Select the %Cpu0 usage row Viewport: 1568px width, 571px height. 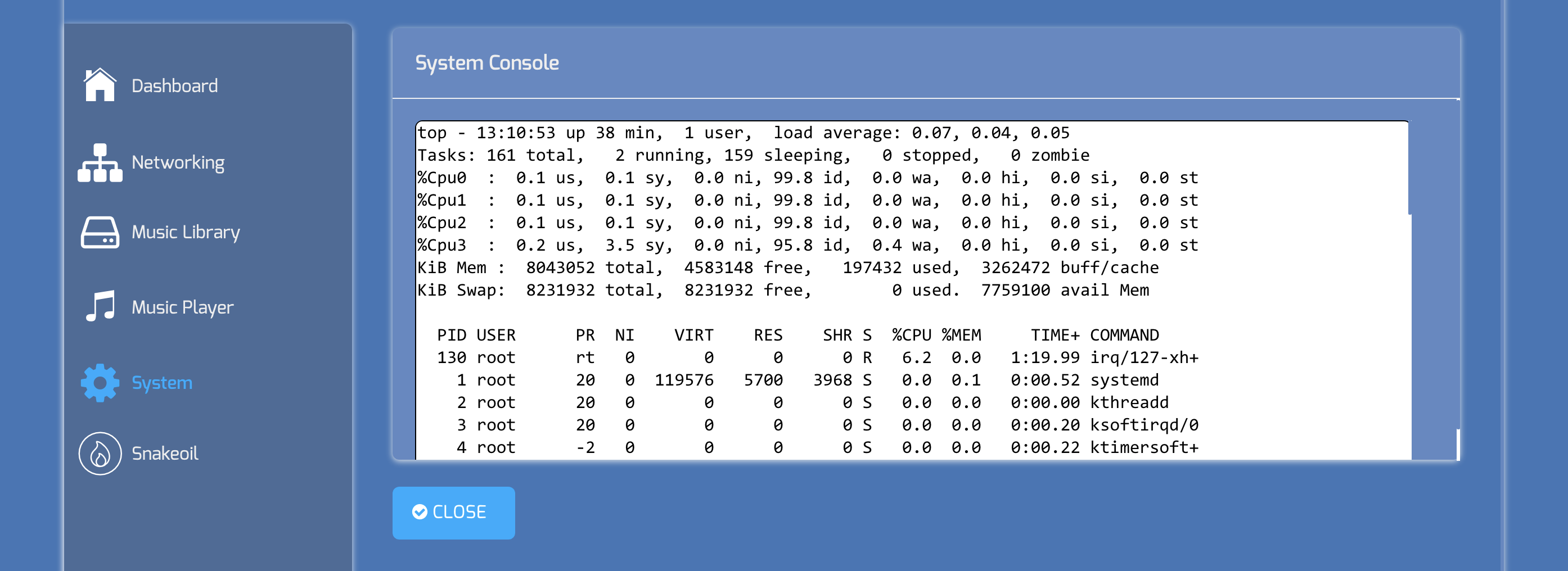808,178
